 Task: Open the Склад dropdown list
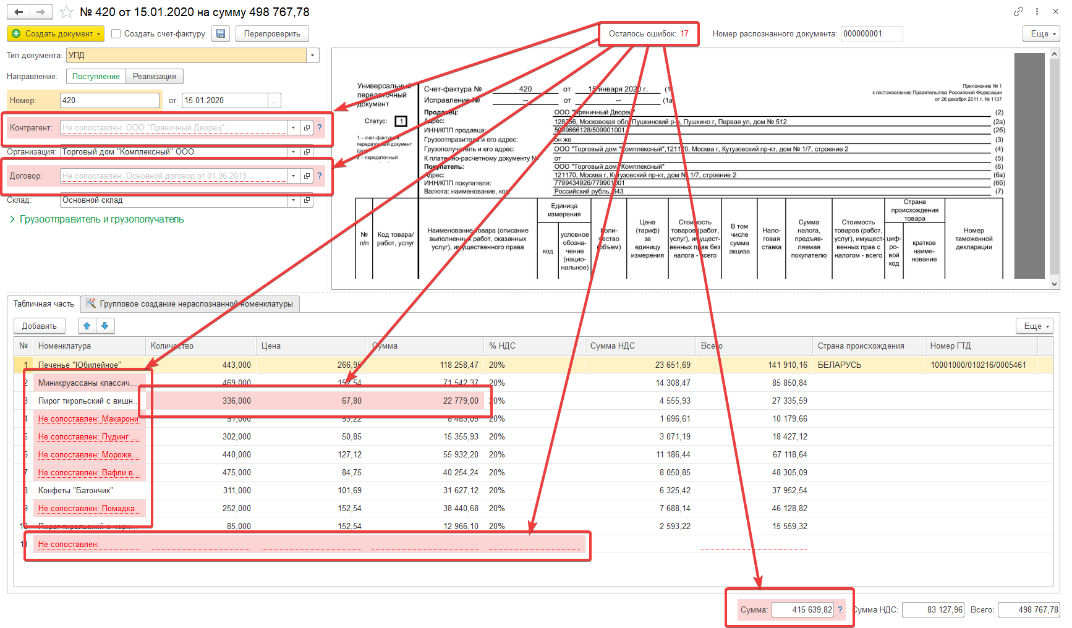(293, 200)
